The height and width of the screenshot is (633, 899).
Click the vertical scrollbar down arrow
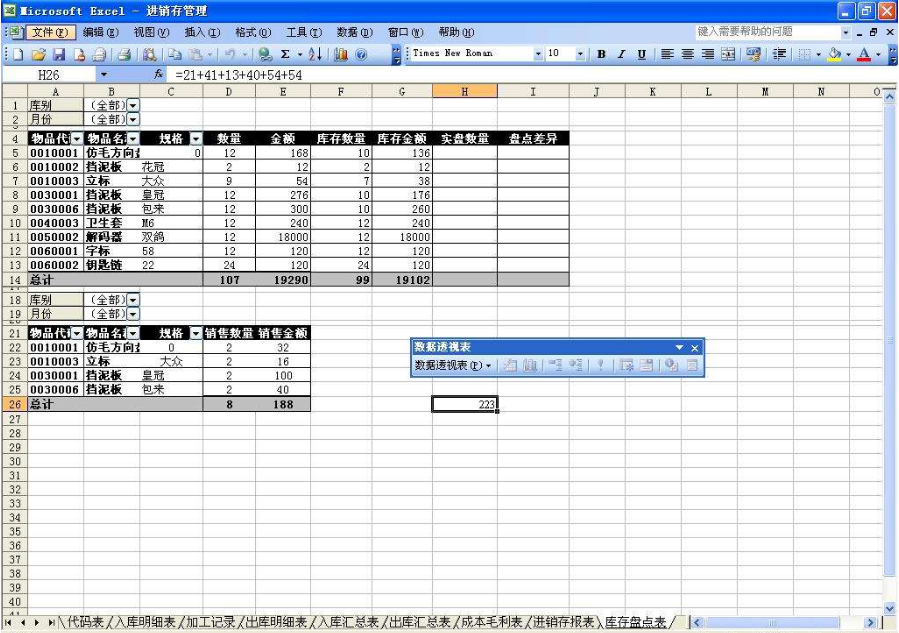[x=889, y=608]
